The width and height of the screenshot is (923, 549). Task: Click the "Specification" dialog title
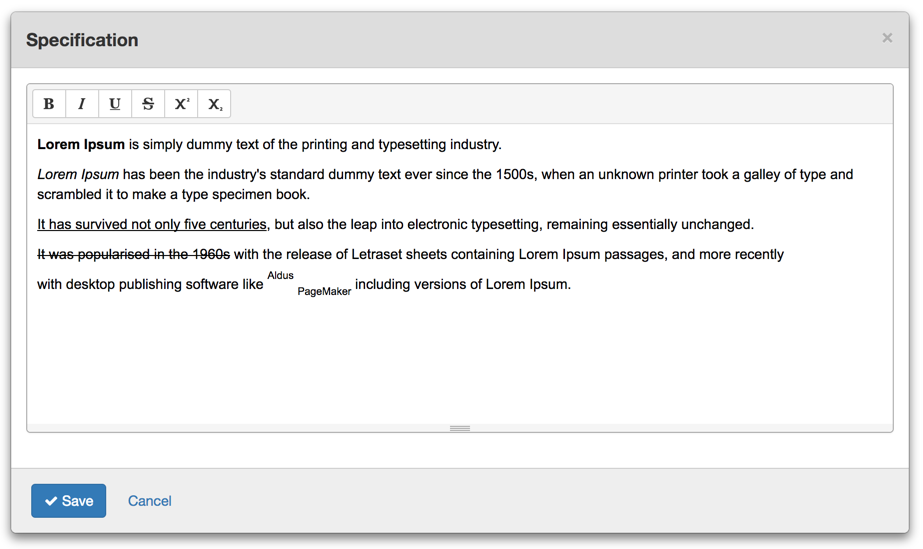click(82, 40)
